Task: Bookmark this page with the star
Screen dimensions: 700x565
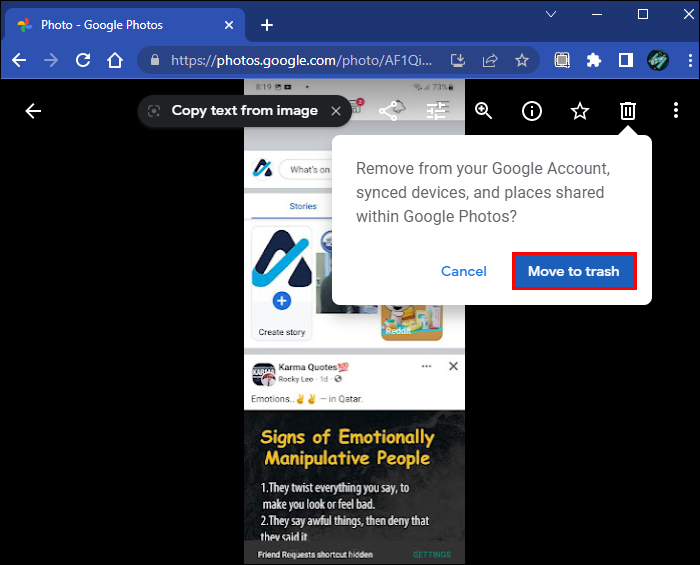Action: click(x=521, y=60)
